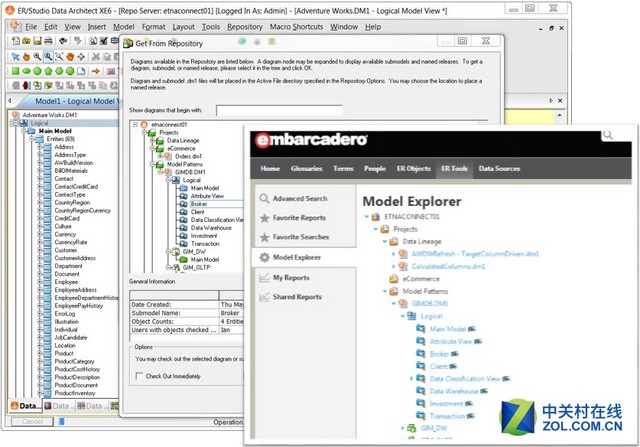This screenshot has height=447, width=640.
Task: Open CalculatedColumns.dm1 link in Model Explorer
Action: tap(448, 267)
